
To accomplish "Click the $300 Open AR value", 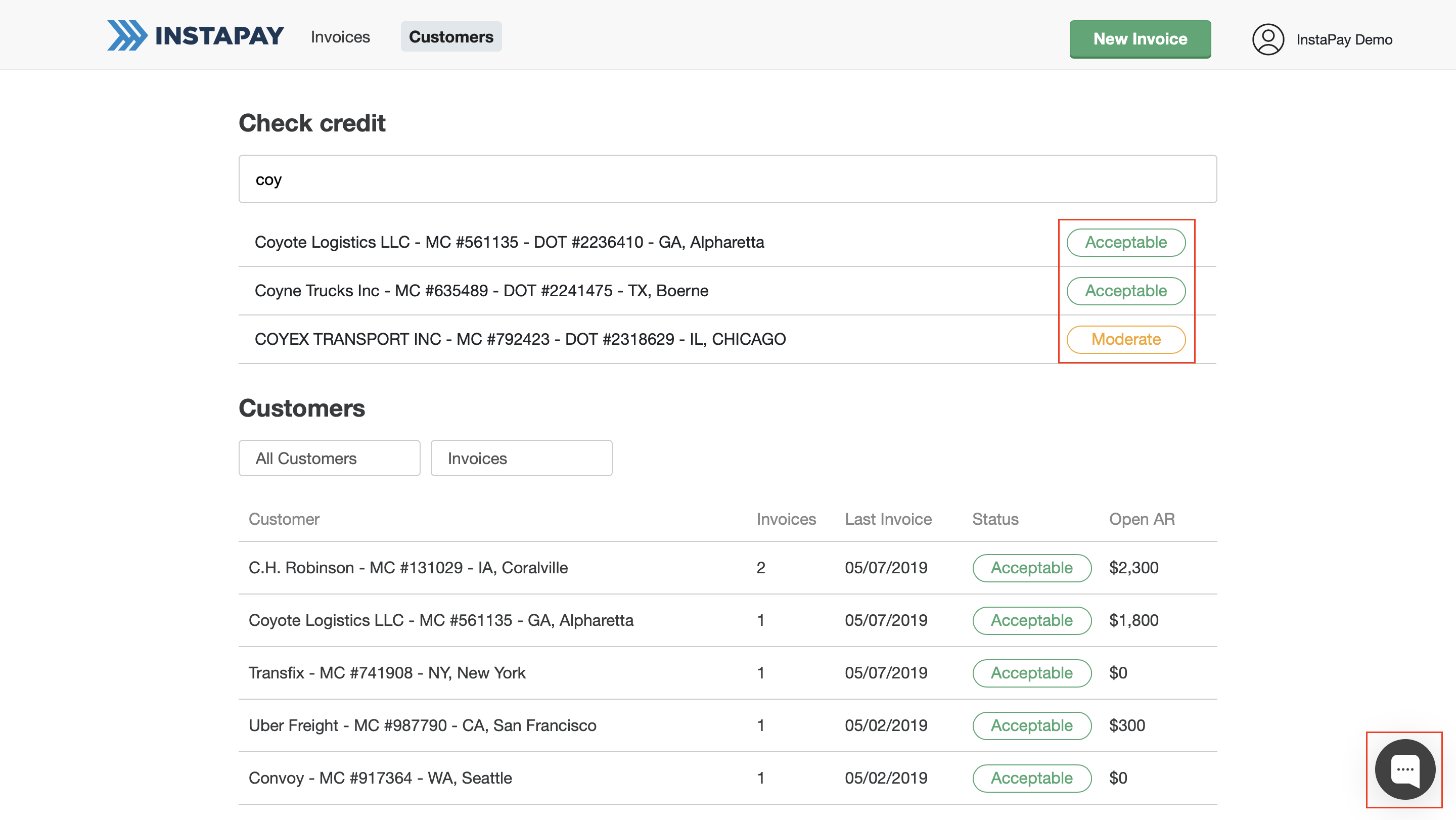I will coord(1126,725).
